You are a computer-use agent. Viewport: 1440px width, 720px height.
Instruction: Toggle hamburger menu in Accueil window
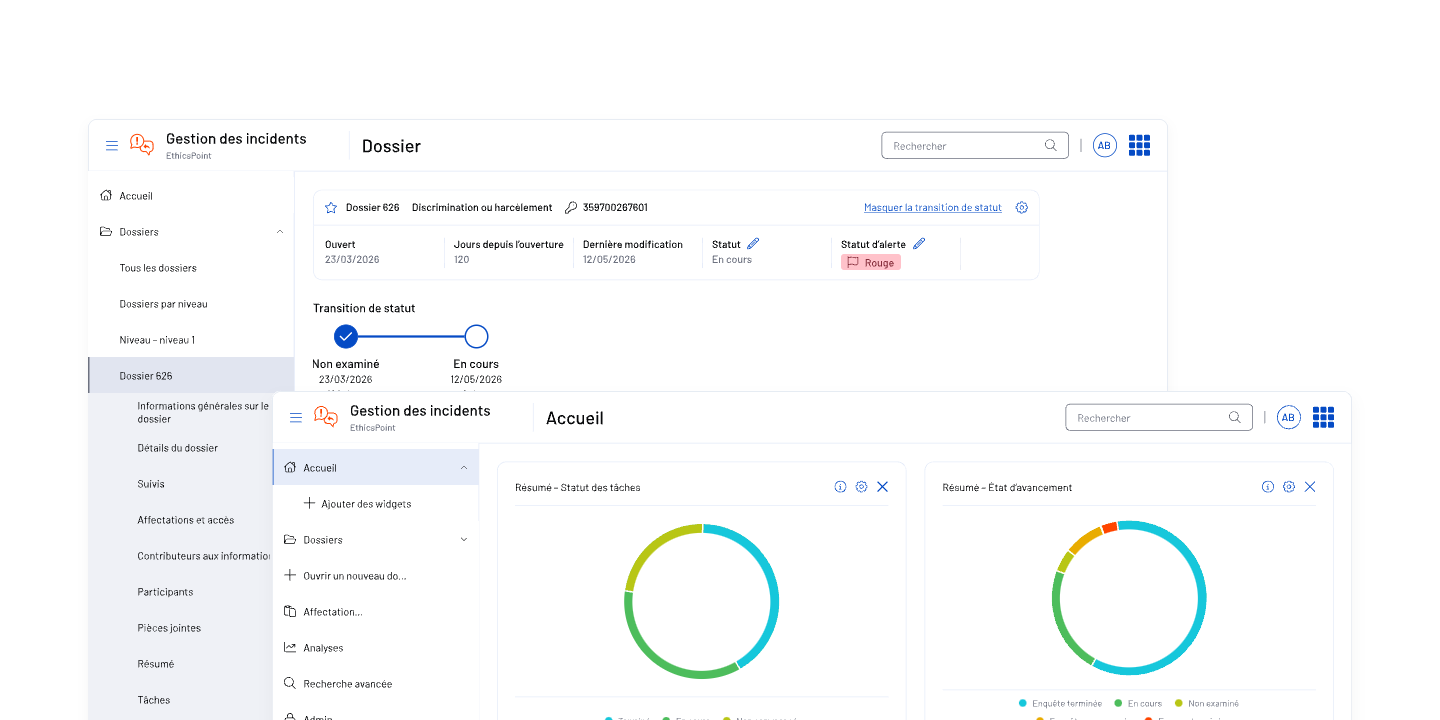[x=296, y=418]
